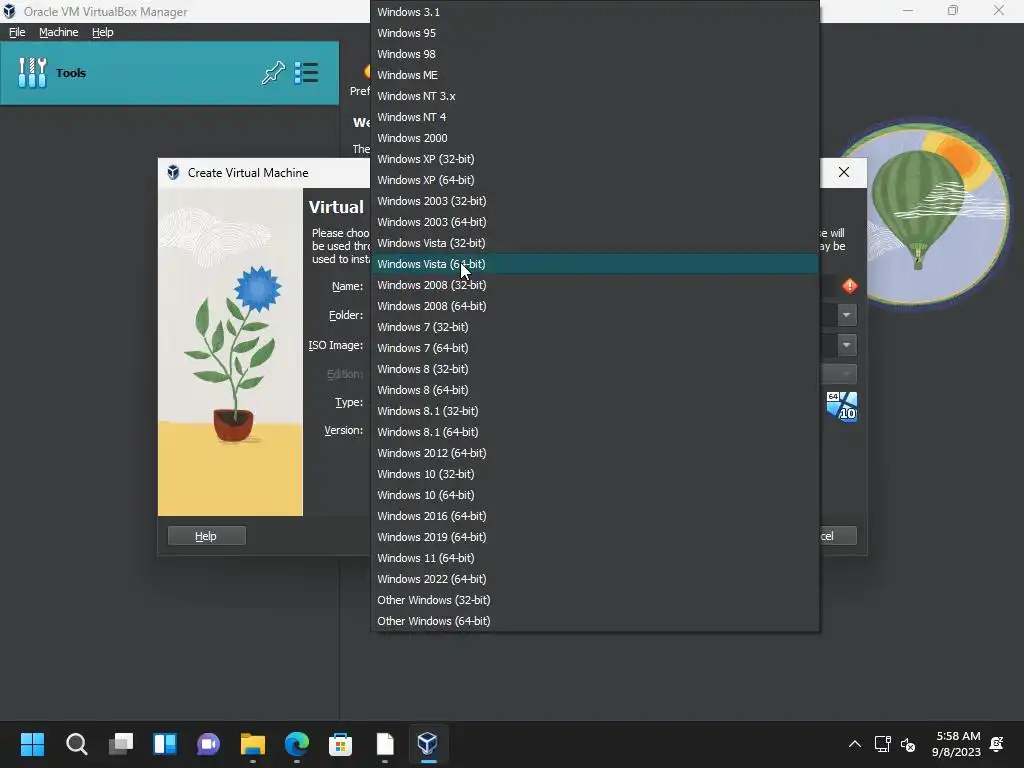Show hidden system tray icons
1024x768 pixels.
click(x=854, y=744)
